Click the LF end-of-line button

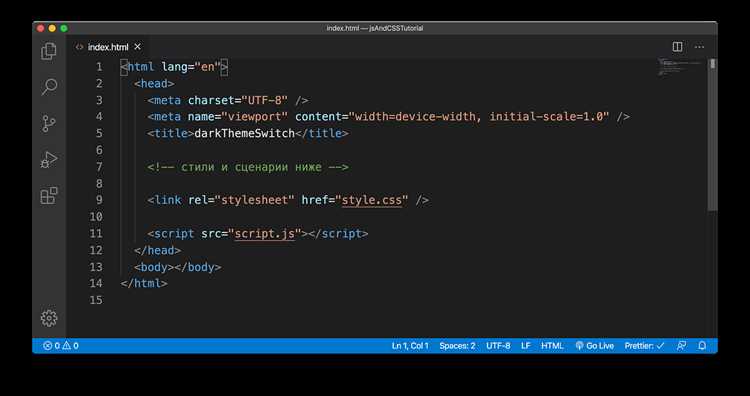point(526,346)
